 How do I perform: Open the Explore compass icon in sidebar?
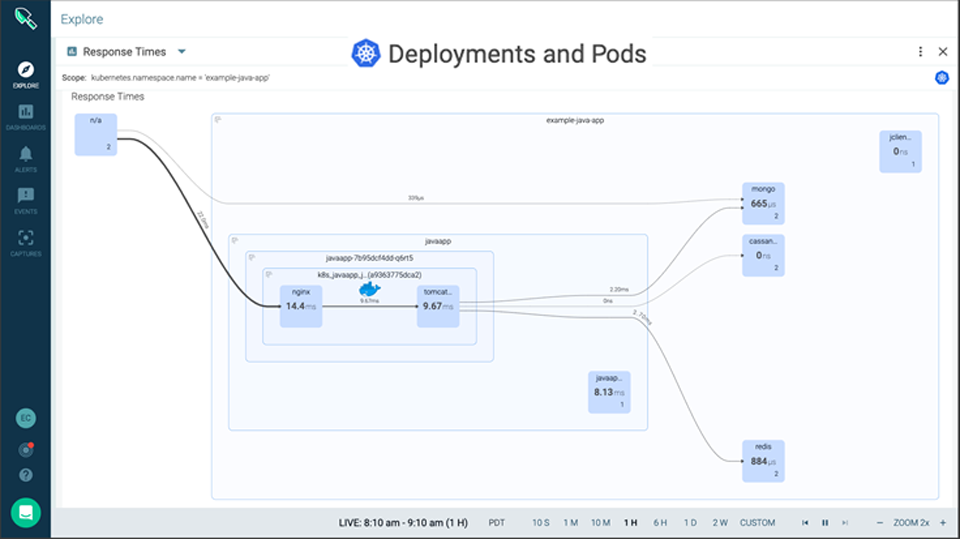click(x=25, y=72)
